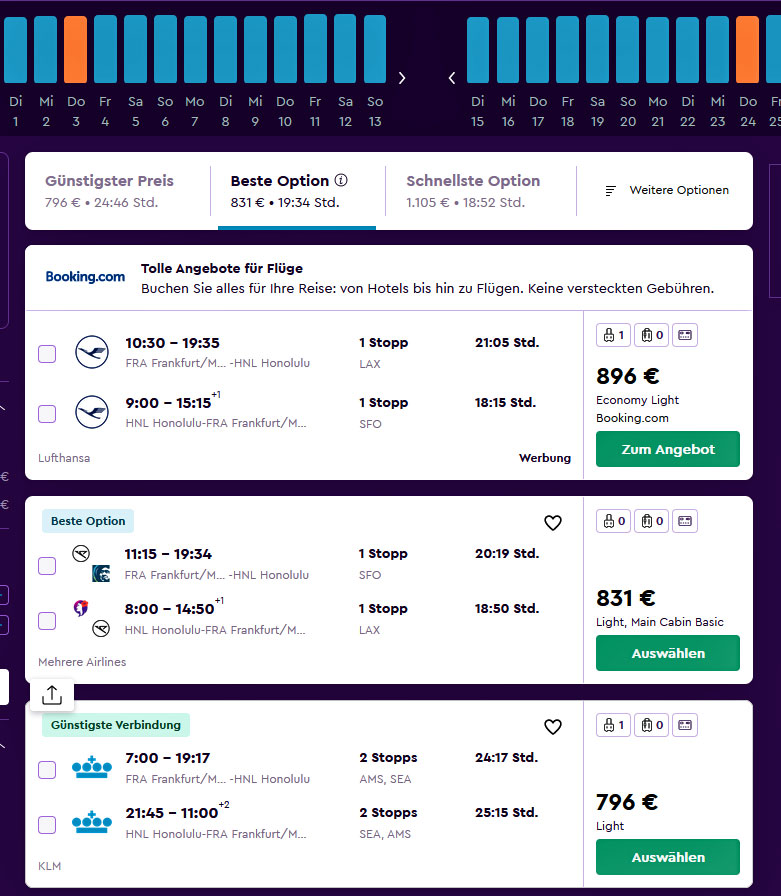The image size is (781, 896).
Task: Click Auswählen for the 831 € flight
Action: click(668, 653)
